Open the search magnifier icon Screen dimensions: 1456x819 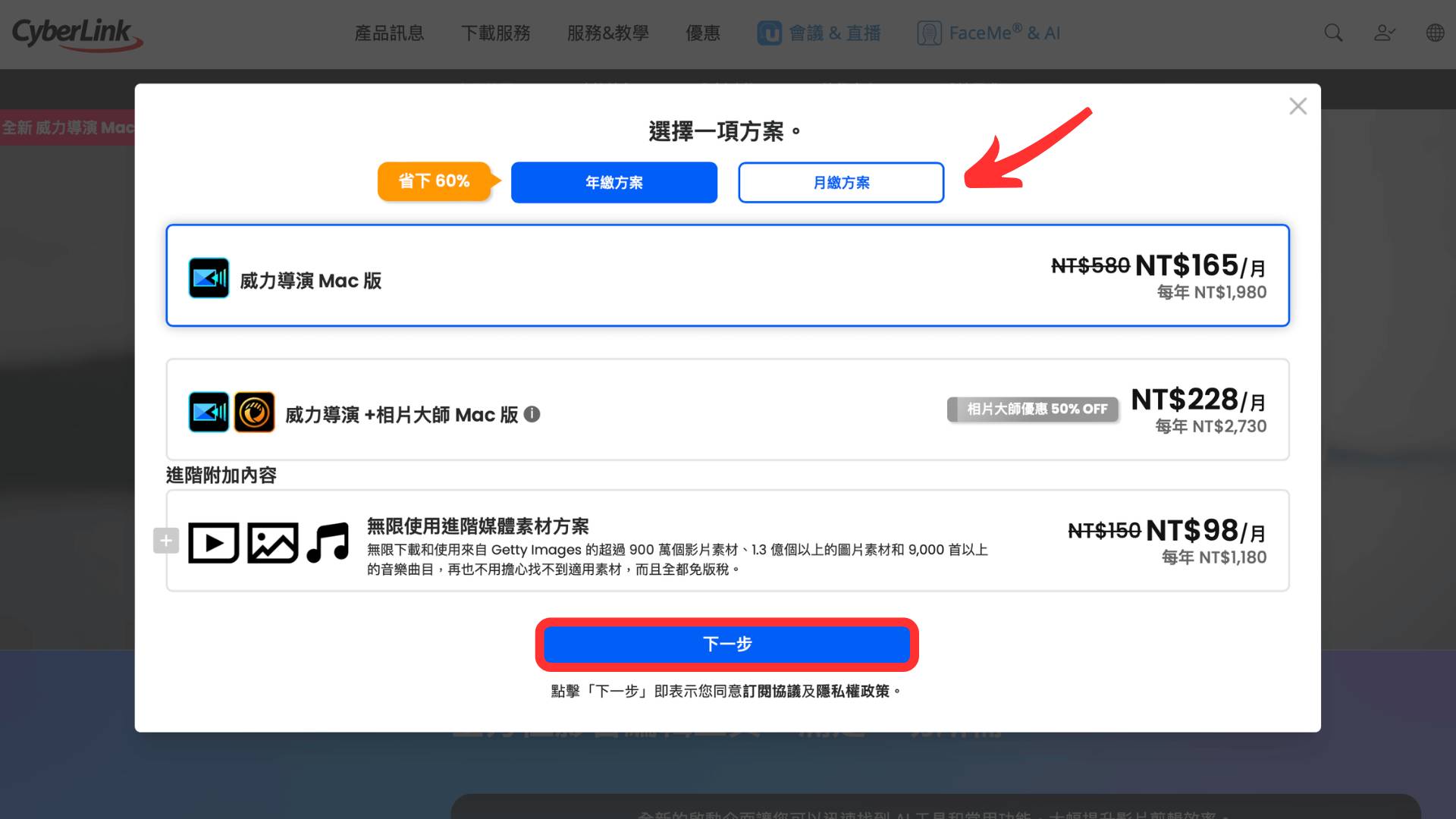coord(1333,33)
